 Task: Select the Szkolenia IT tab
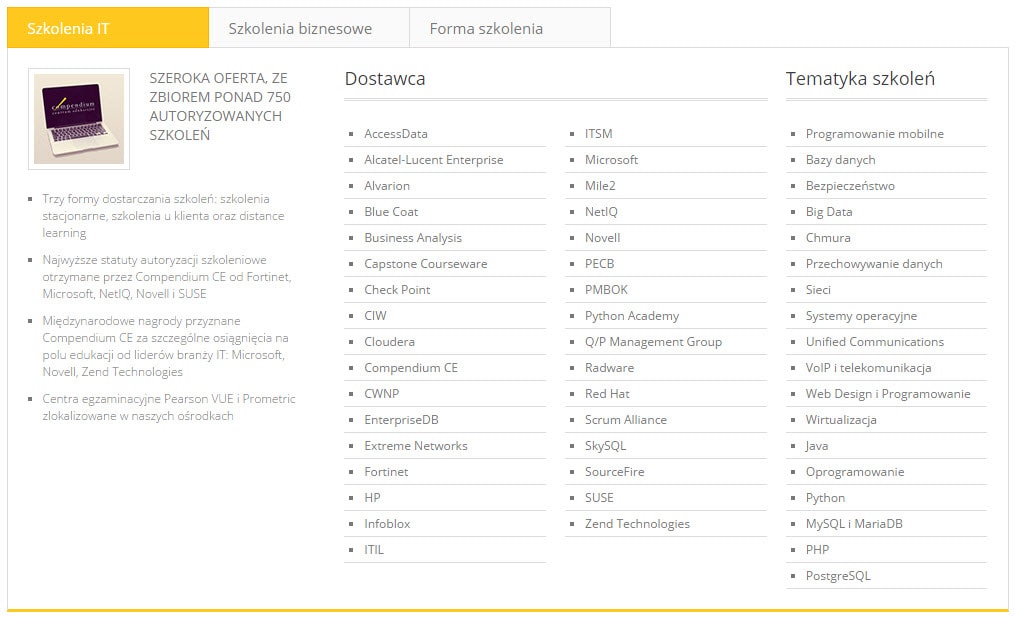[x=68, y=28]
